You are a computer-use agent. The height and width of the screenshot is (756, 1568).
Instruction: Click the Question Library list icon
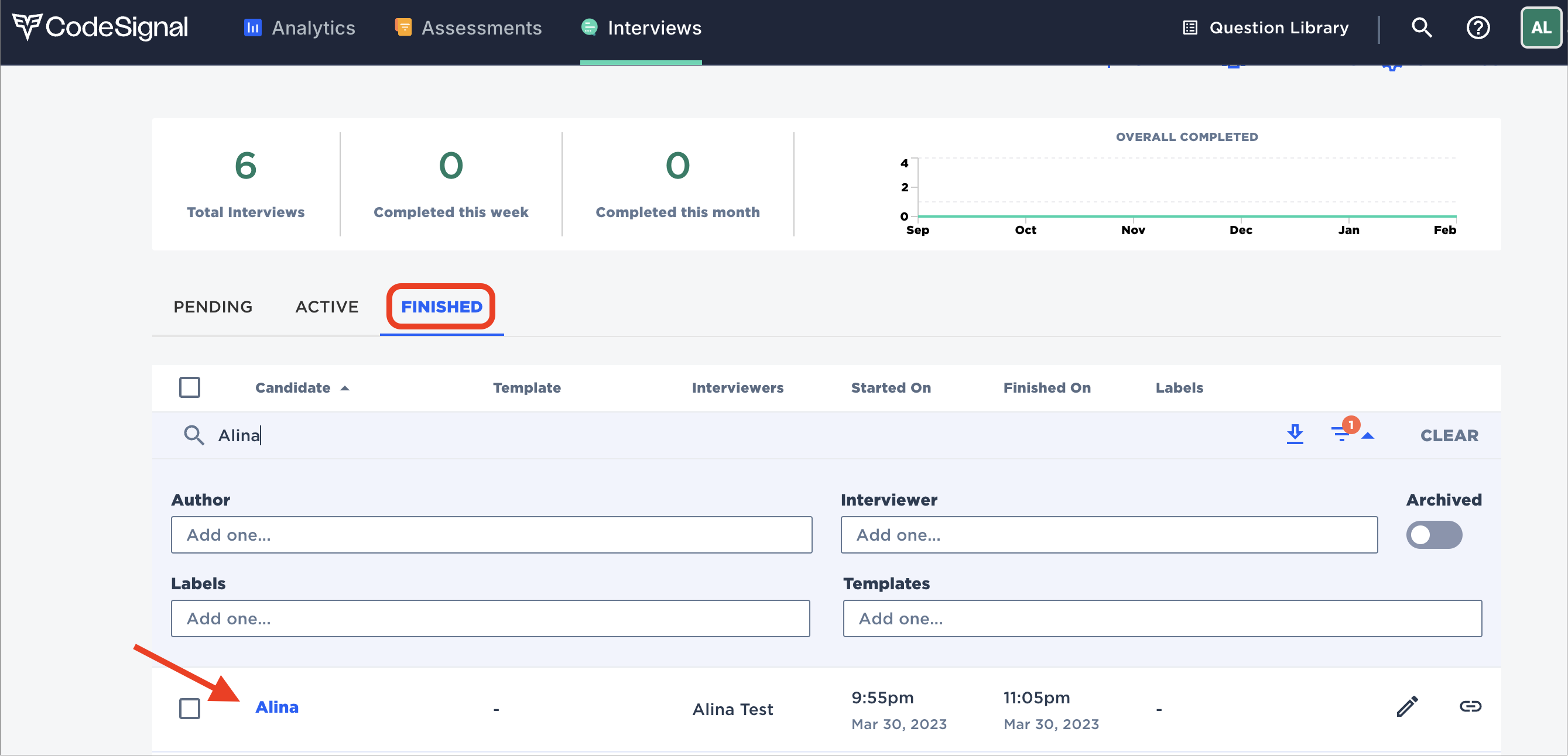tap(1190, 28)
